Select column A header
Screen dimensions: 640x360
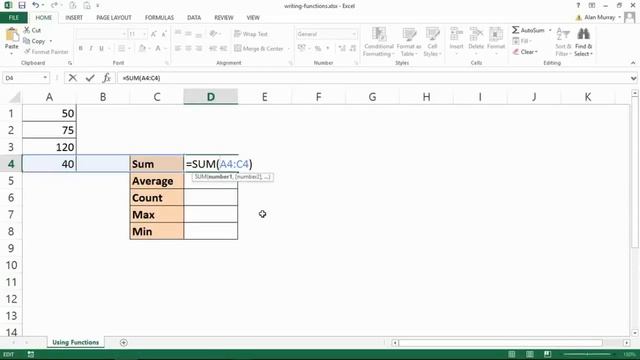[49, 97]
